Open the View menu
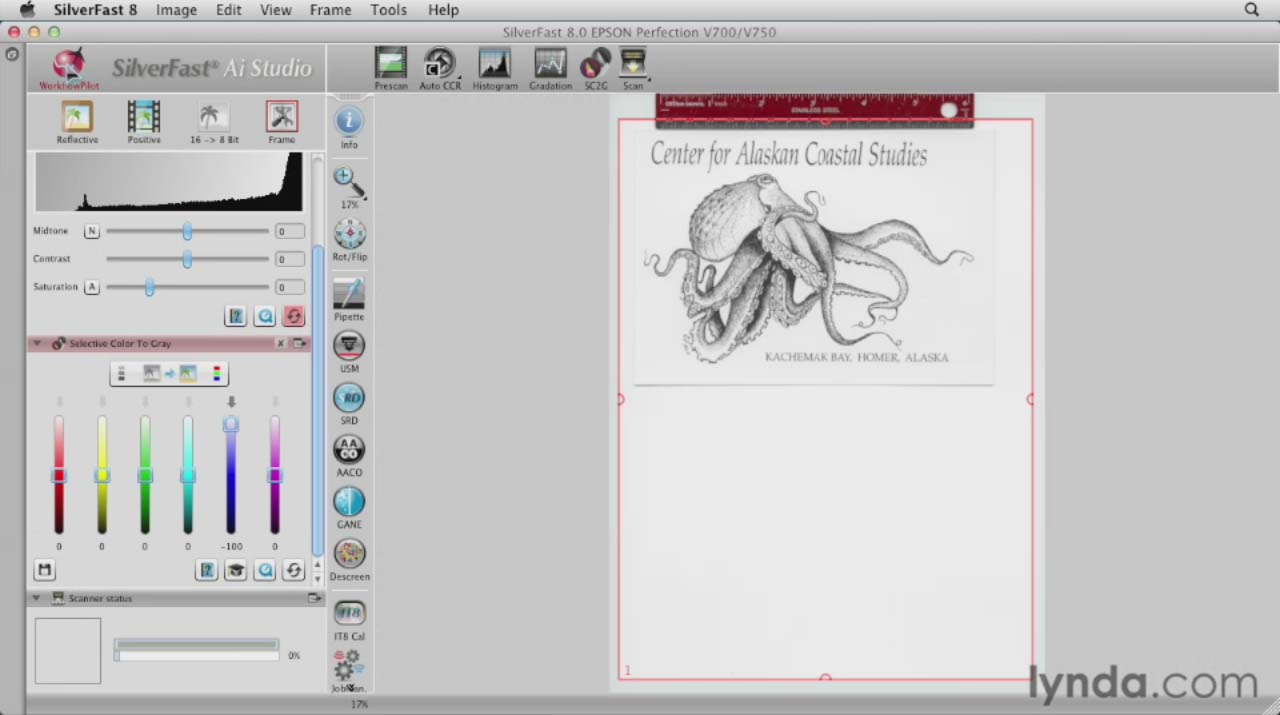 (276, 10)
